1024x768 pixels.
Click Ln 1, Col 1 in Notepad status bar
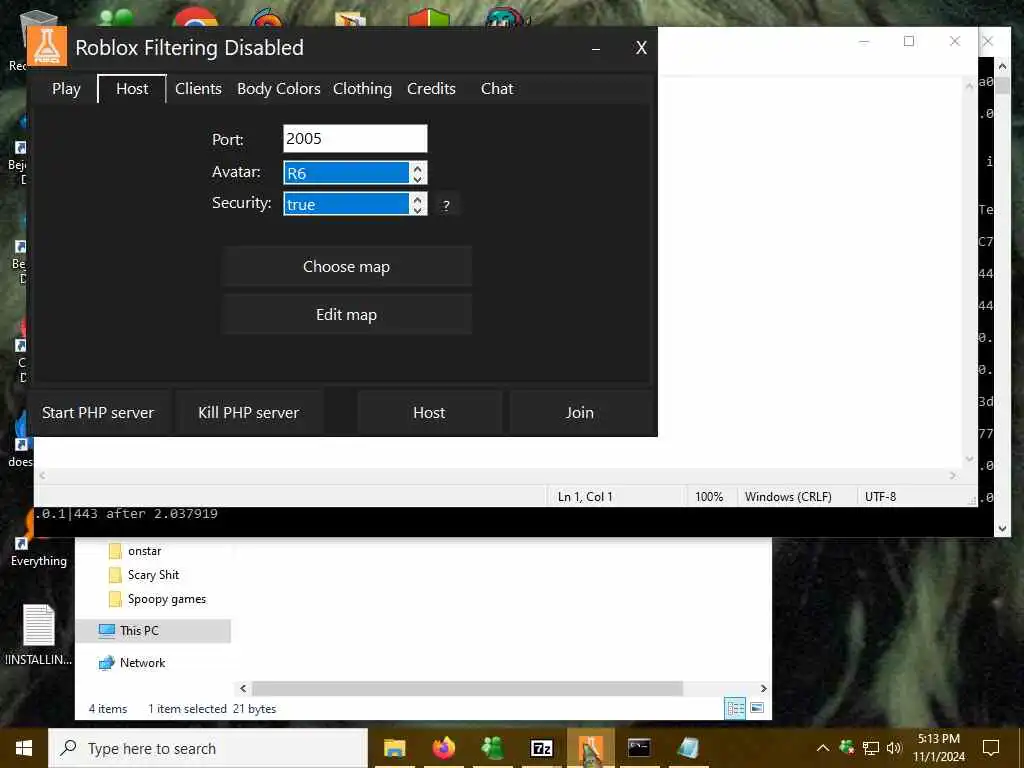point(585,497)
